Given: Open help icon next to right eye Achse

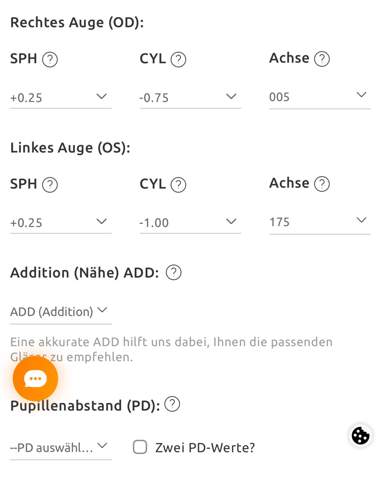Looking at the screenshot, I should 322,59.
